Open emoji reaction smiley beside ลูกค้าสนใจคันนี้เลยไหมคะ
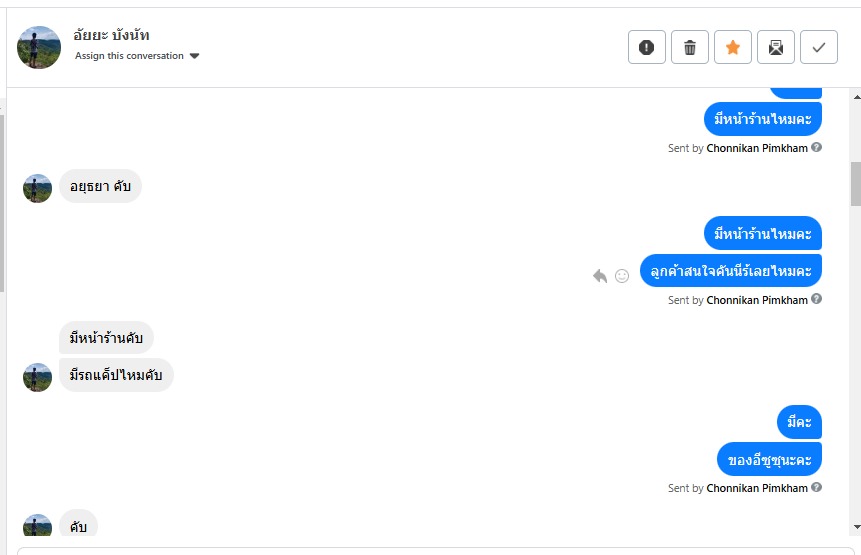The width and height of the screenshot is (861, 555). pos(622,276)
